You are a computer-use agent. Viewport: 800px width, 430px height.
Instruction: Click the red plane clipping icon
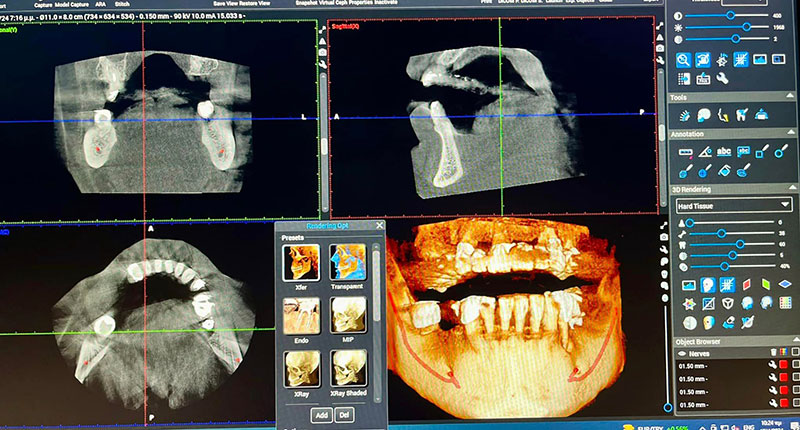746,284
